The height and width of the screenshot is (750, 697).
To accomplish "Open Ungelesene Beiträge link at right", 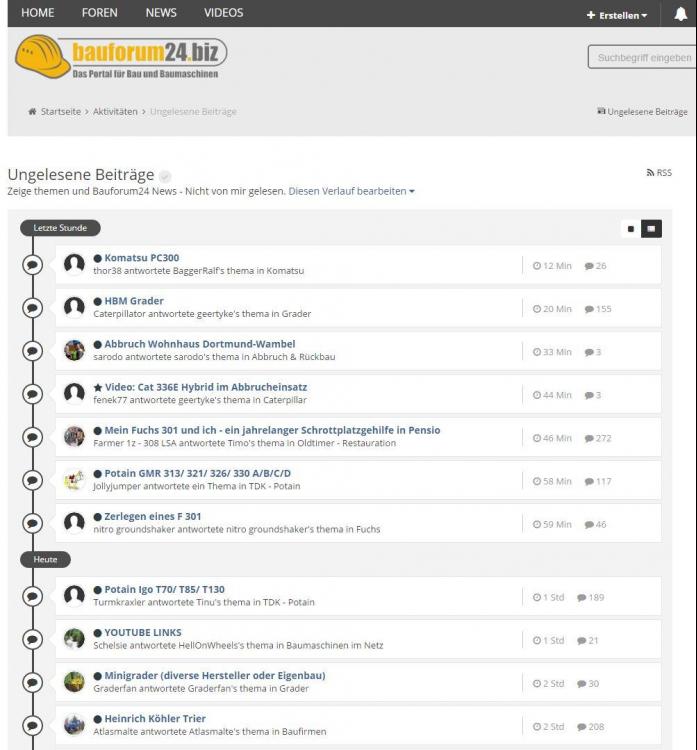I will click(642, 111).
